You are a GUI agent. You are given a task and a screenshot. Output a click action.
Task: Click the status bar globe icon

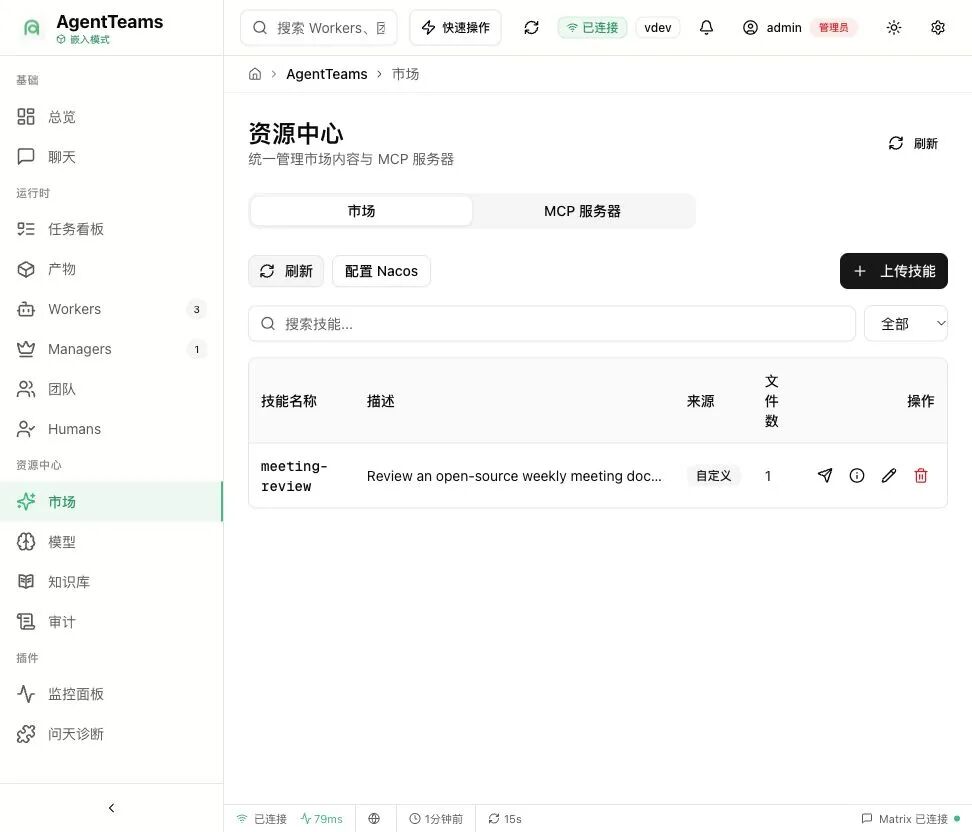click(374, 819)
